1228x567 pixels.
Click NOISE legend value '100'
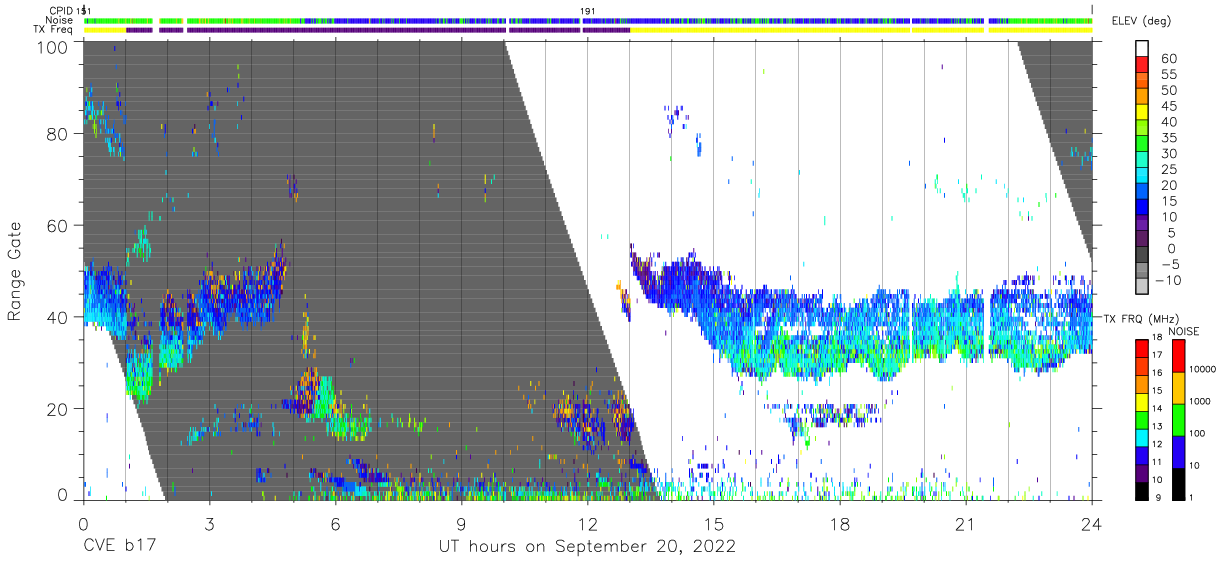coord(1197,434)
